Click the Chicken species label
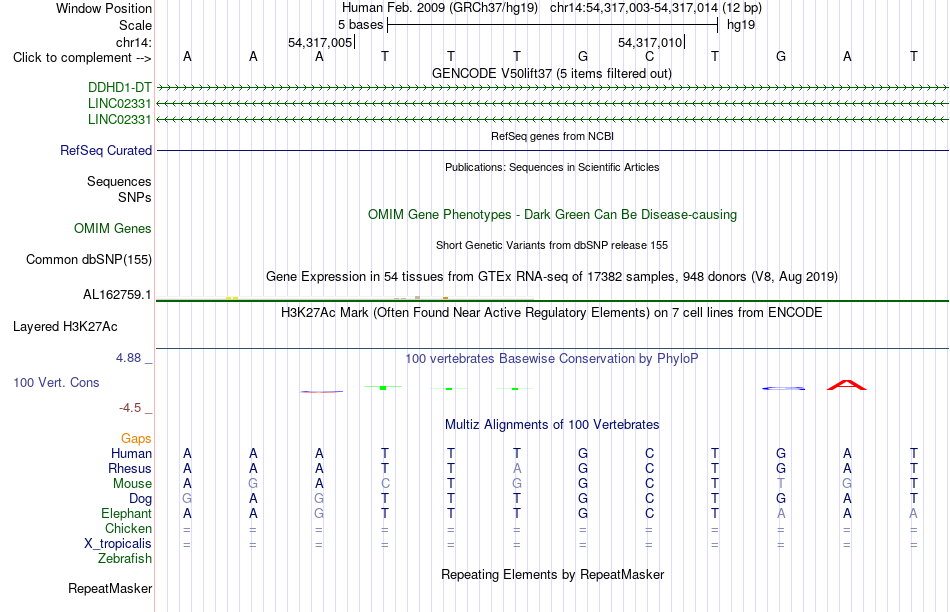The height and width of the screenshot is (612, 950). pos(128,528)
